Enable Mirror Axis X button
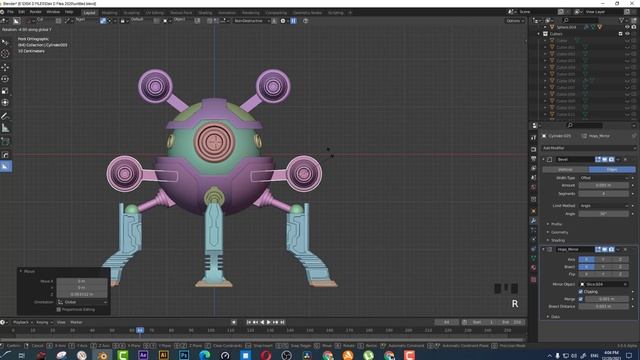The width and height of the screenshot is (640, 360). tap(587, 259)
